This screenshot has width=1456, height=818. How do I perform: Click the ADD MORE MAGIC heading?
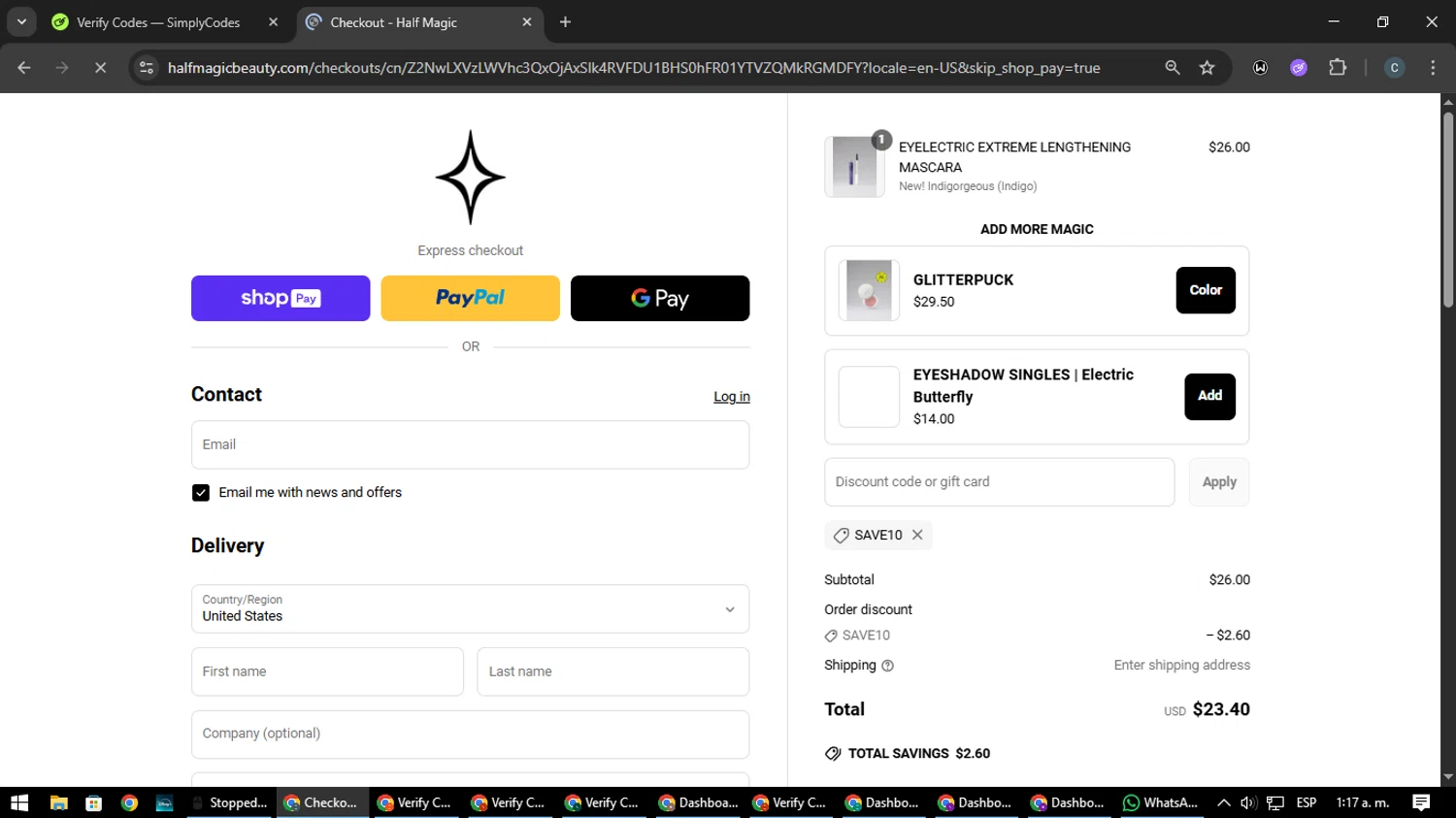tap(1037, 229)
